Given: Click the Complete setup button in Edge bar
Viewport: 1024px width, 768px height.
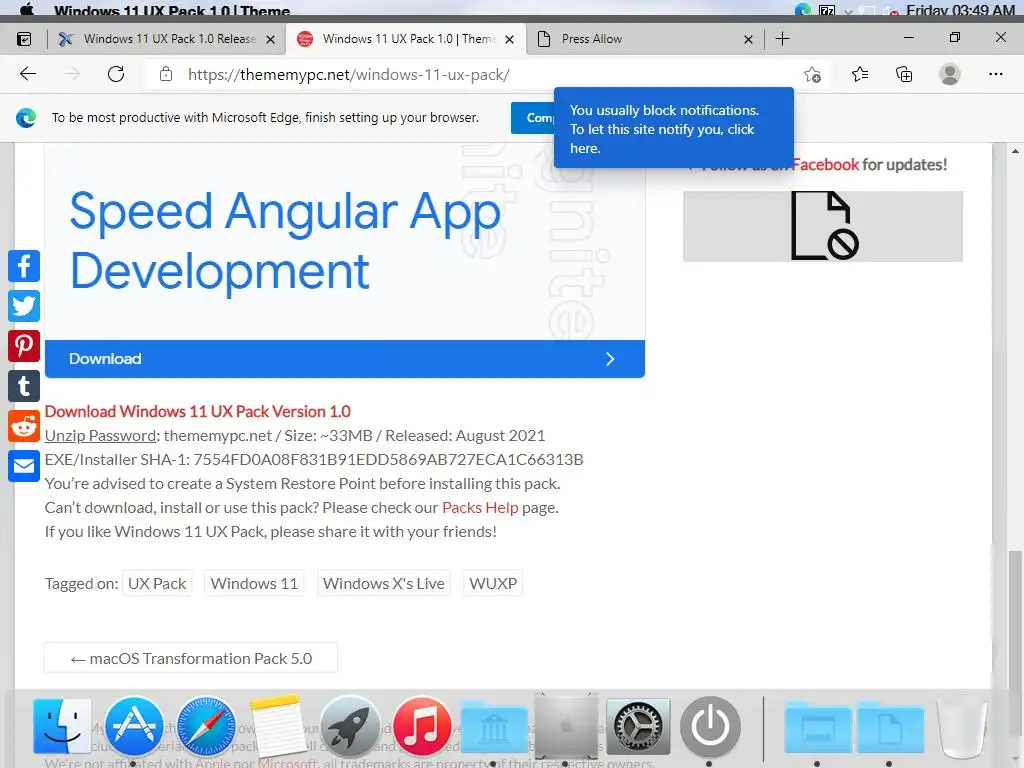Looking at the screenshot, I should click(x=533, y=118).
